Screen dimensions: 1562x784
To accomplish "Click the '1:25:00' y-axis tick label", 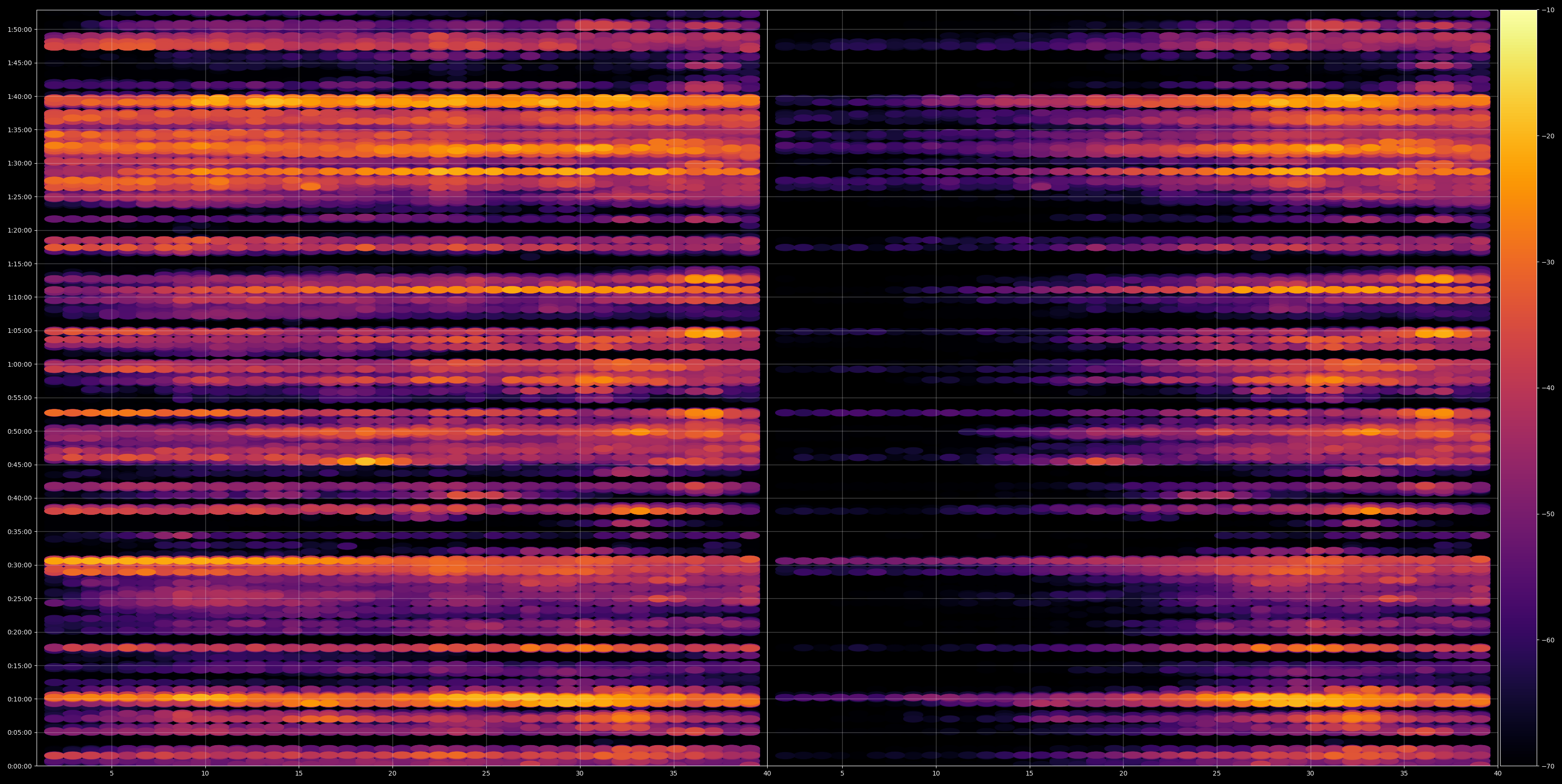I will click(x=20, y=197).
